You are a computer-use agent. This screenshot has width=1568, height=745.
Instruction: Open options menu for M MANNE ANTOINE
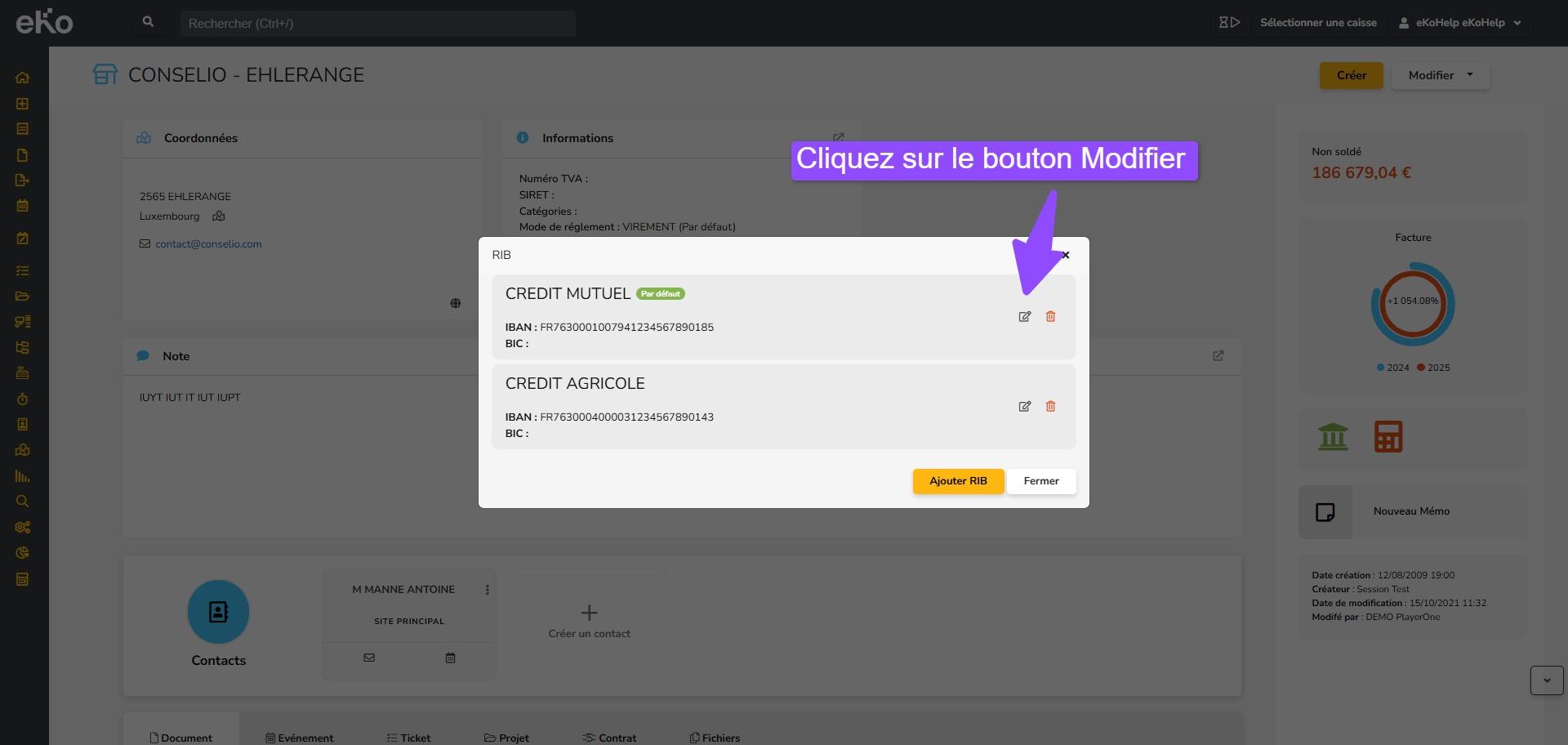tap(488, 590)
